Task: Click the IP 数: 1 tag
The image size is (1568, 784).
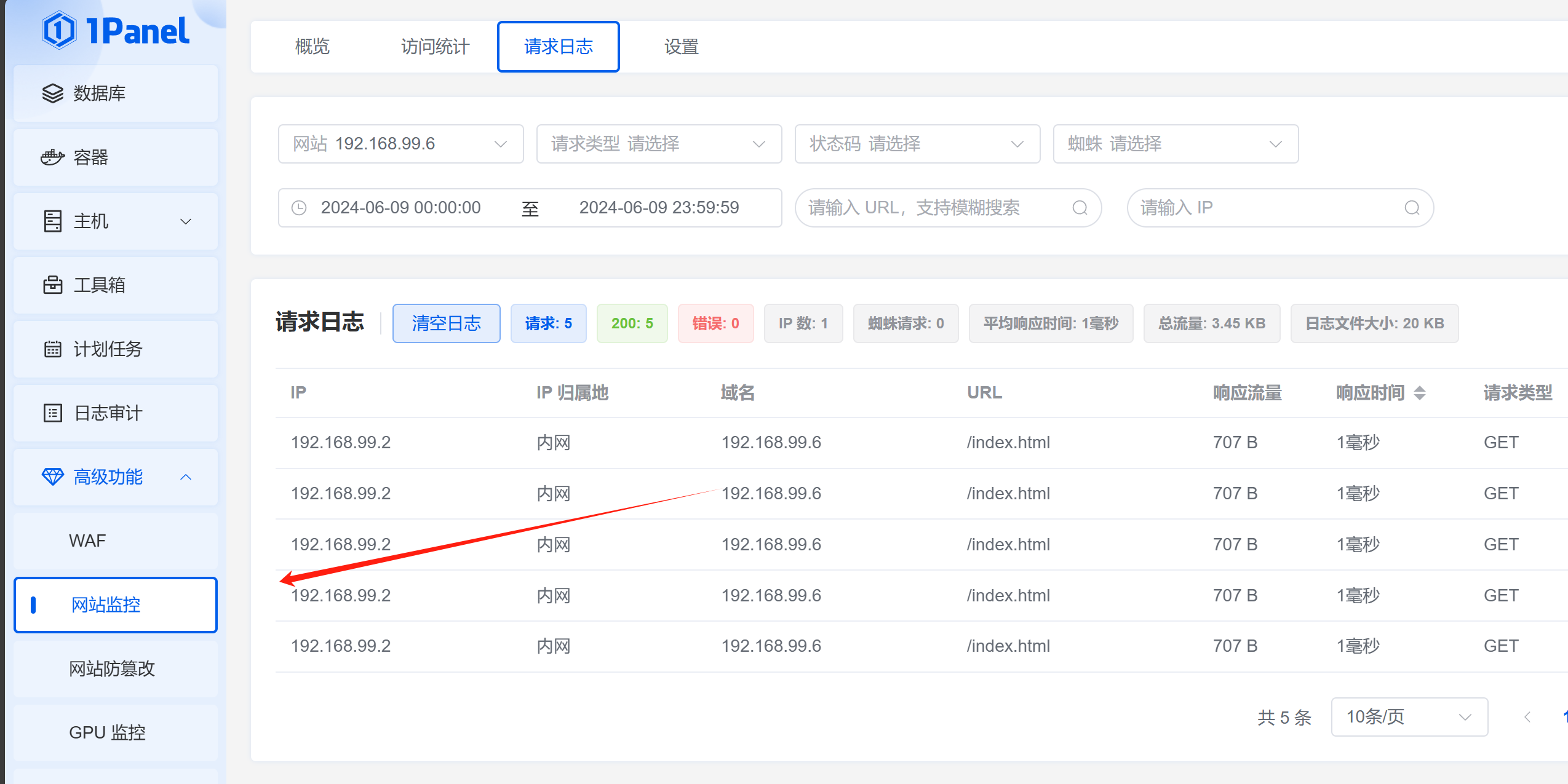Action: coord(803,323)
